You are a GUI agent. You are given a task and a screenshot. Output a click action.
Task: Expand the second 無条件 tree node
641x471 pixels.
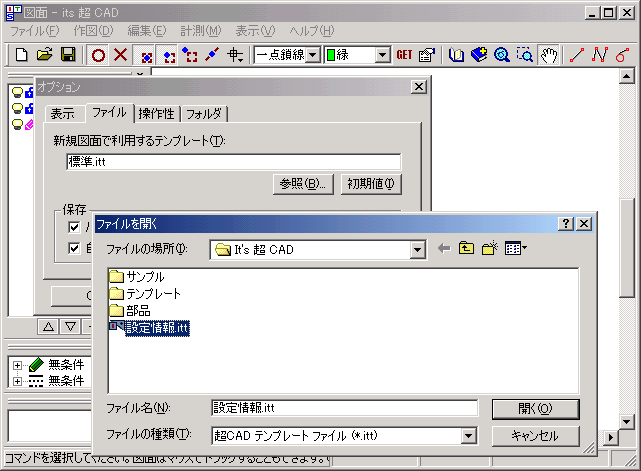[17, 381]
